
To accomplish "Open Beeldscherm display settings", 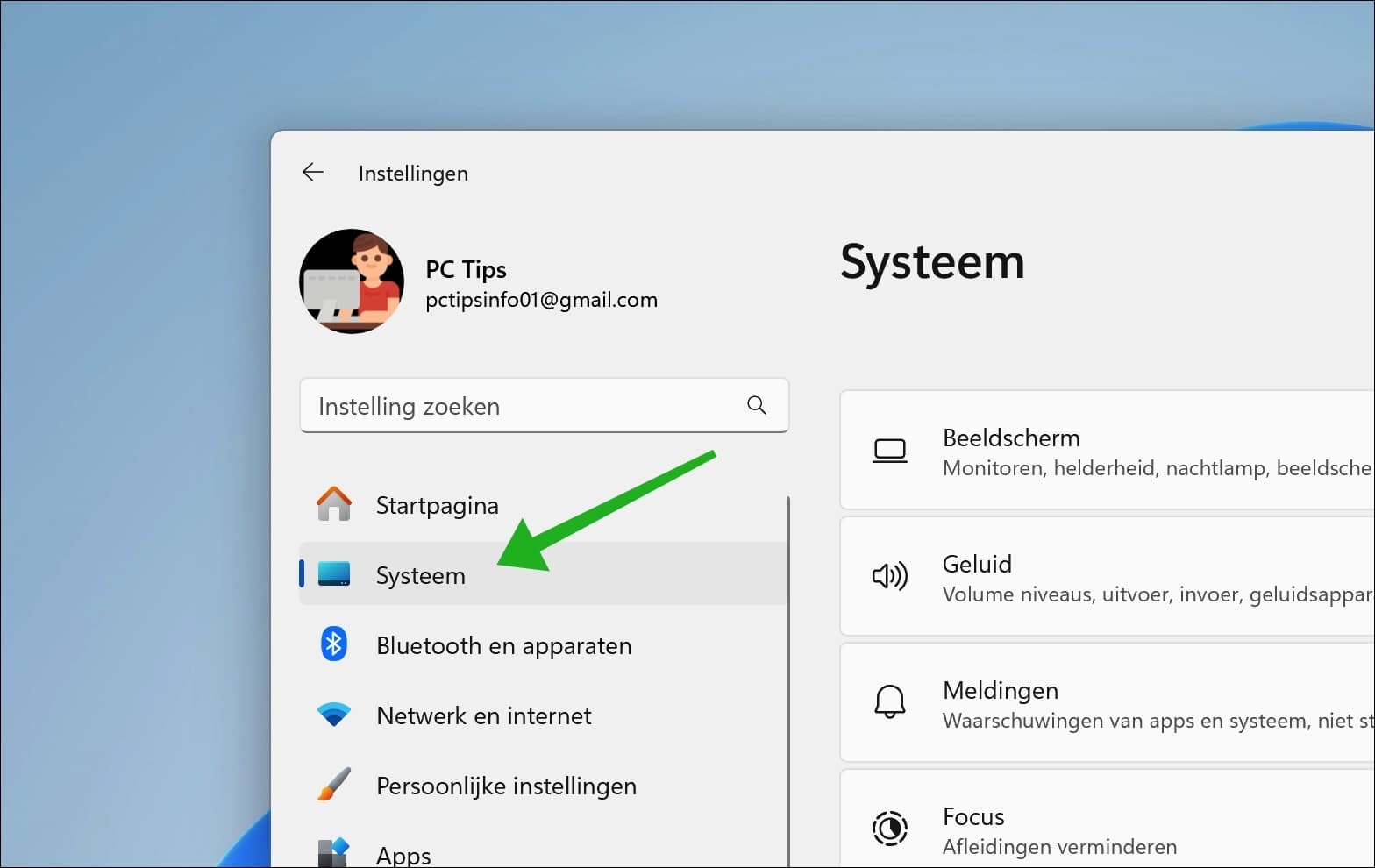I will pyautogui.click(x=1108, y=450).
